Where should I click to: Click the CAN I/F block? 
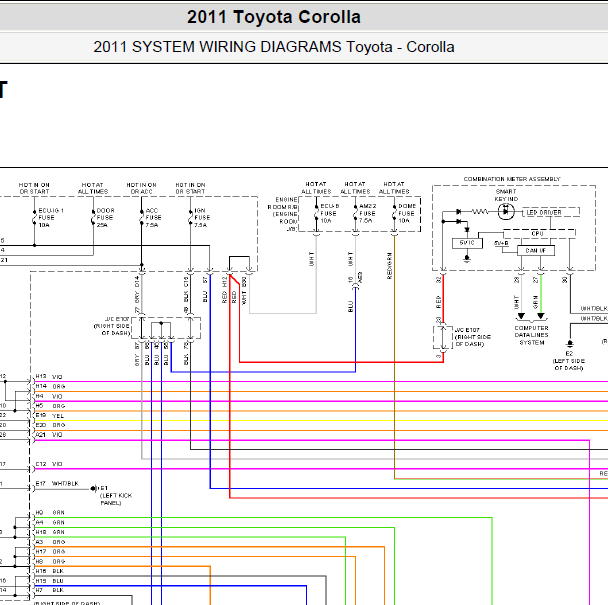tap(536, 251)
